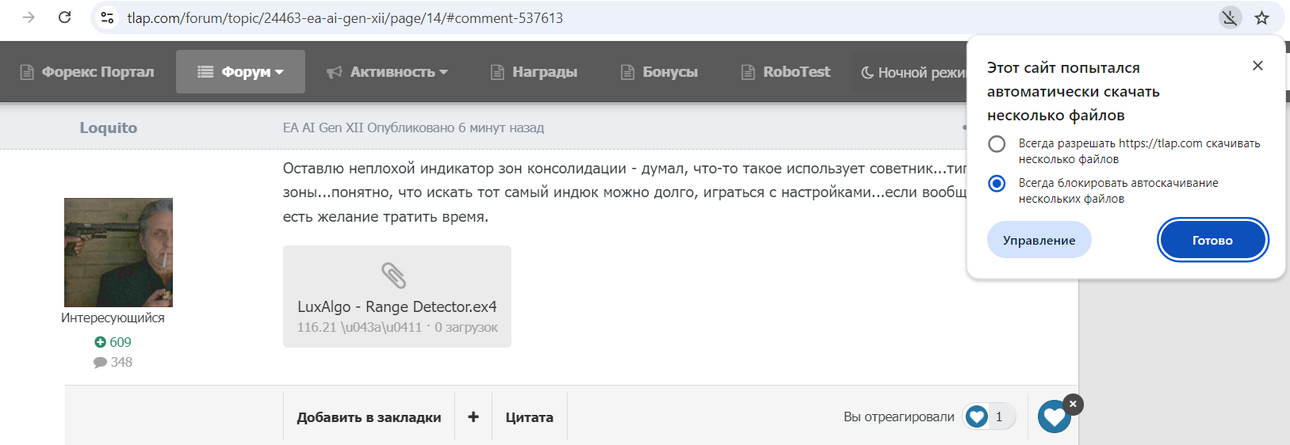Click the Опубликовано 6 минут назад timestamp
Viewport: 1290px width, 445px height.
coord(456,128)
